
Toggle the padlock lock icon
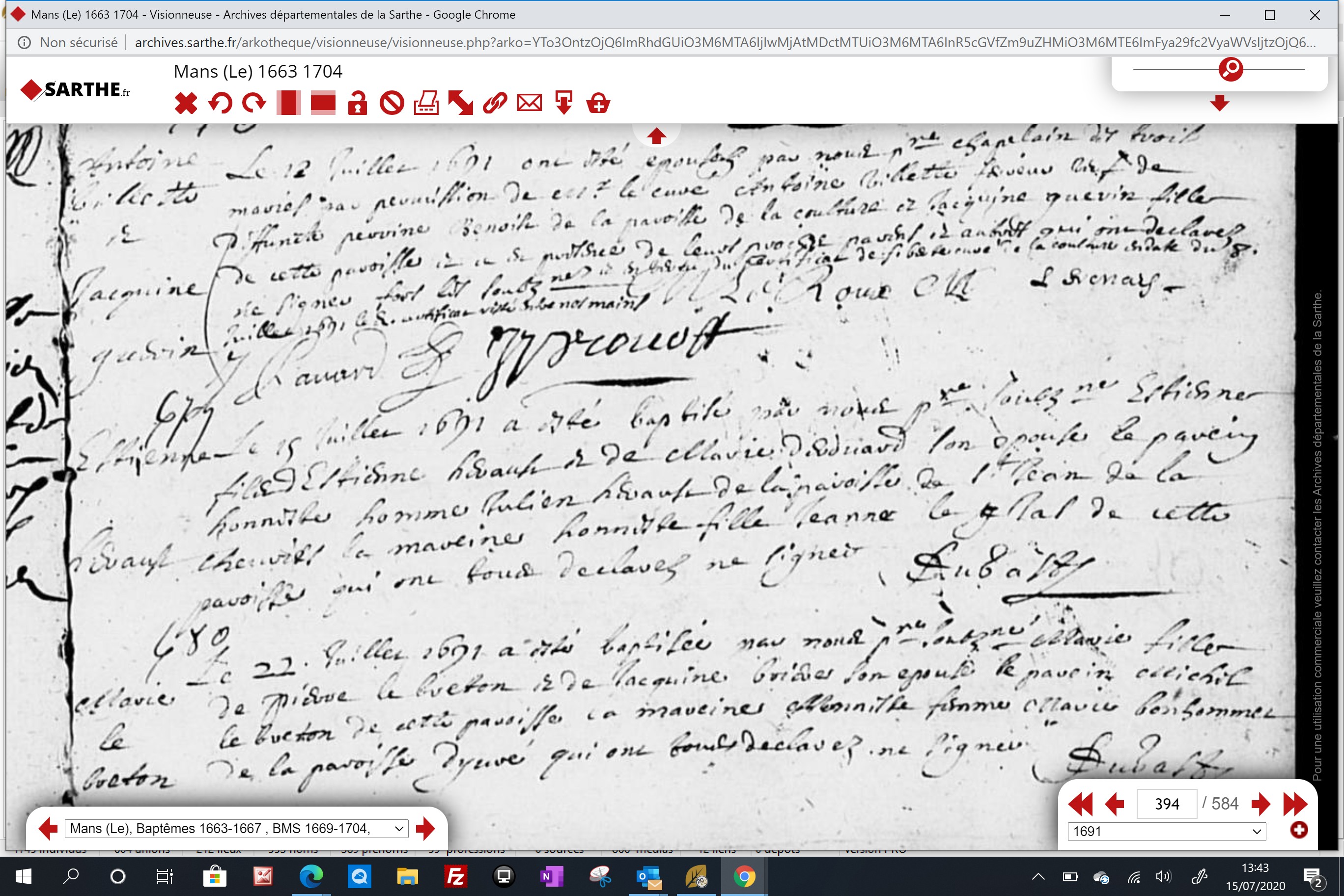pyautogui.click(x=358, y=104)
